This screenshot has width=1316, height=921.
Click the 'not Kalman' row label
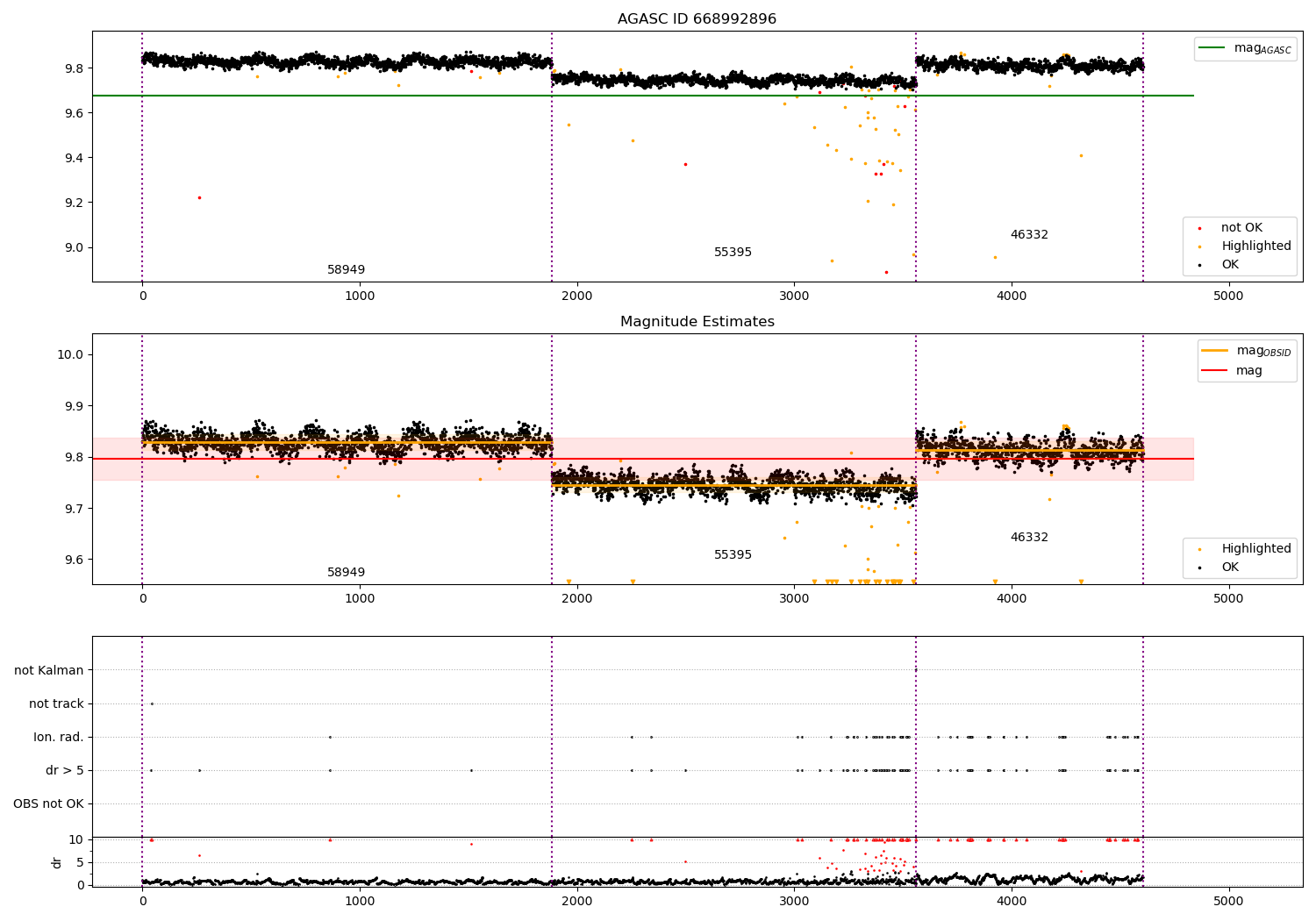(49, 671)
